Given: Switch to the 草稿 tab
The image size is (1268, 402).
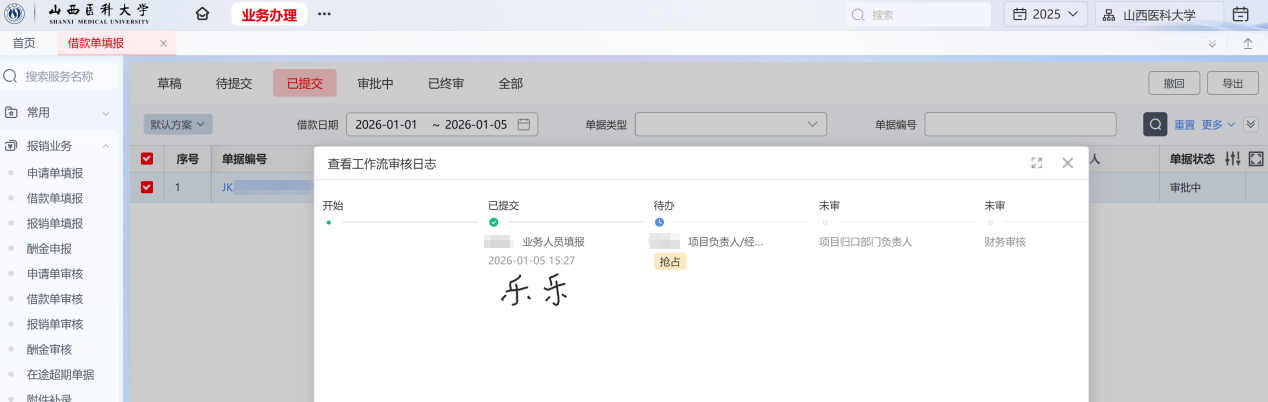Looking at the screenshot, I should pyautogui.click(x=175, y=84).
